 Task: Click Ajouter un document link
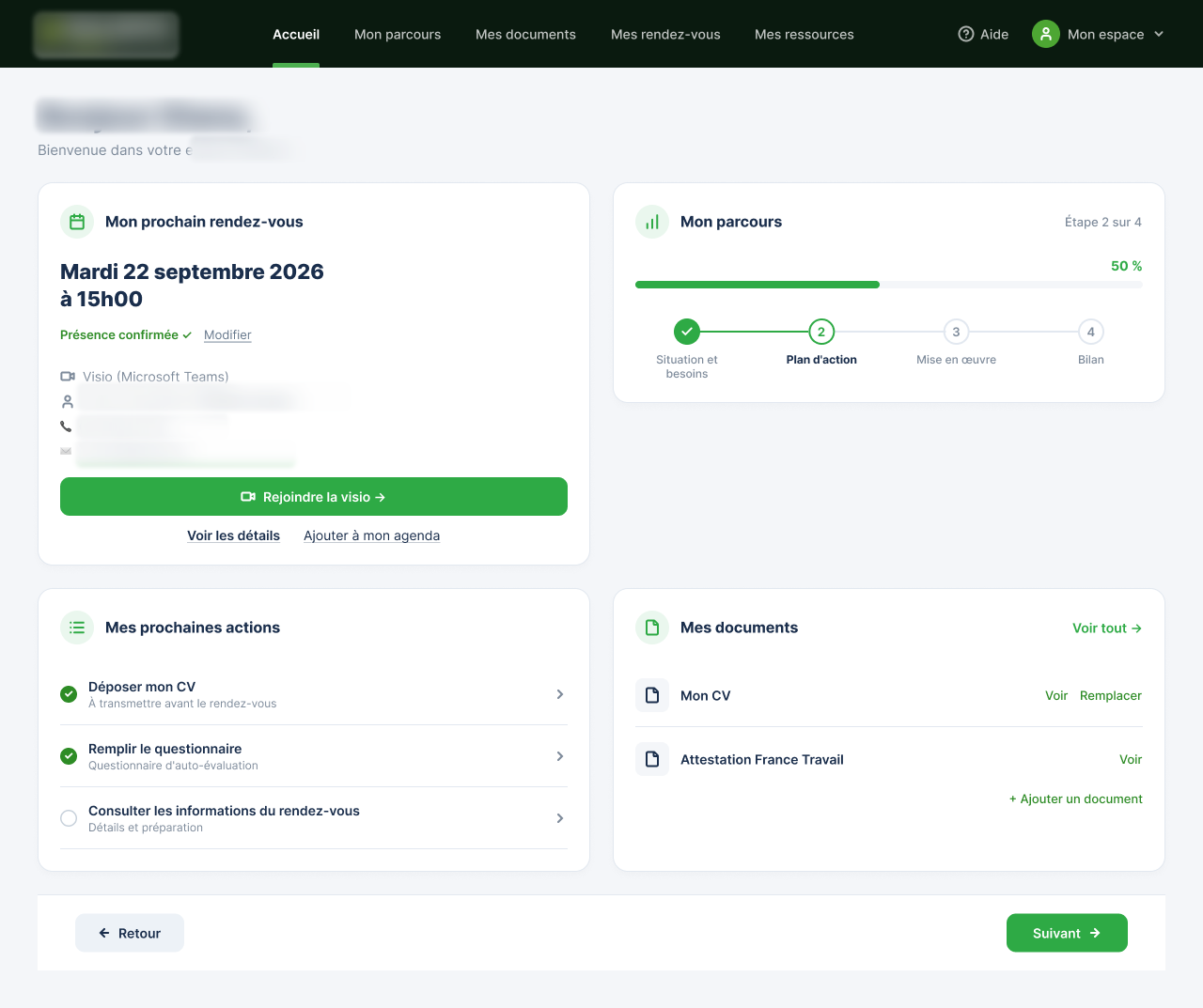click(1076, 799)
